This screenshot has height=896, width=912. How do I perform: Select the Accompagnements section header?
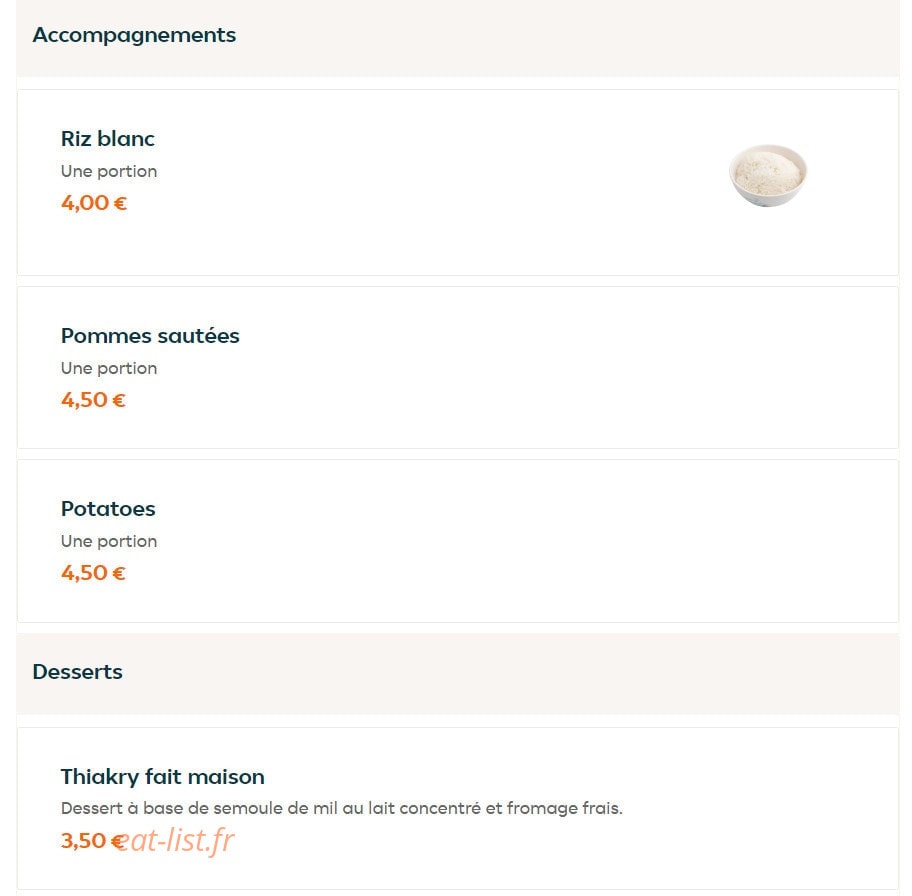[134, 35]
